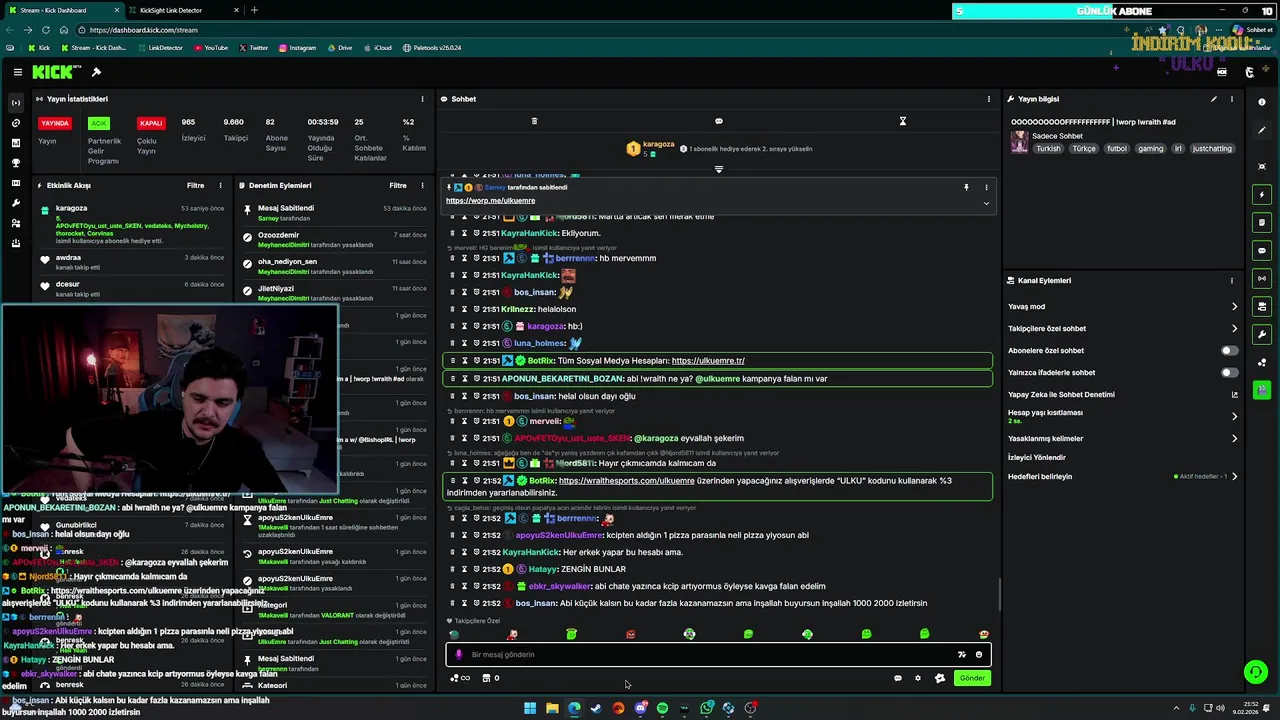Toggle the KAPALI multi-stream badge

point(151,123)
